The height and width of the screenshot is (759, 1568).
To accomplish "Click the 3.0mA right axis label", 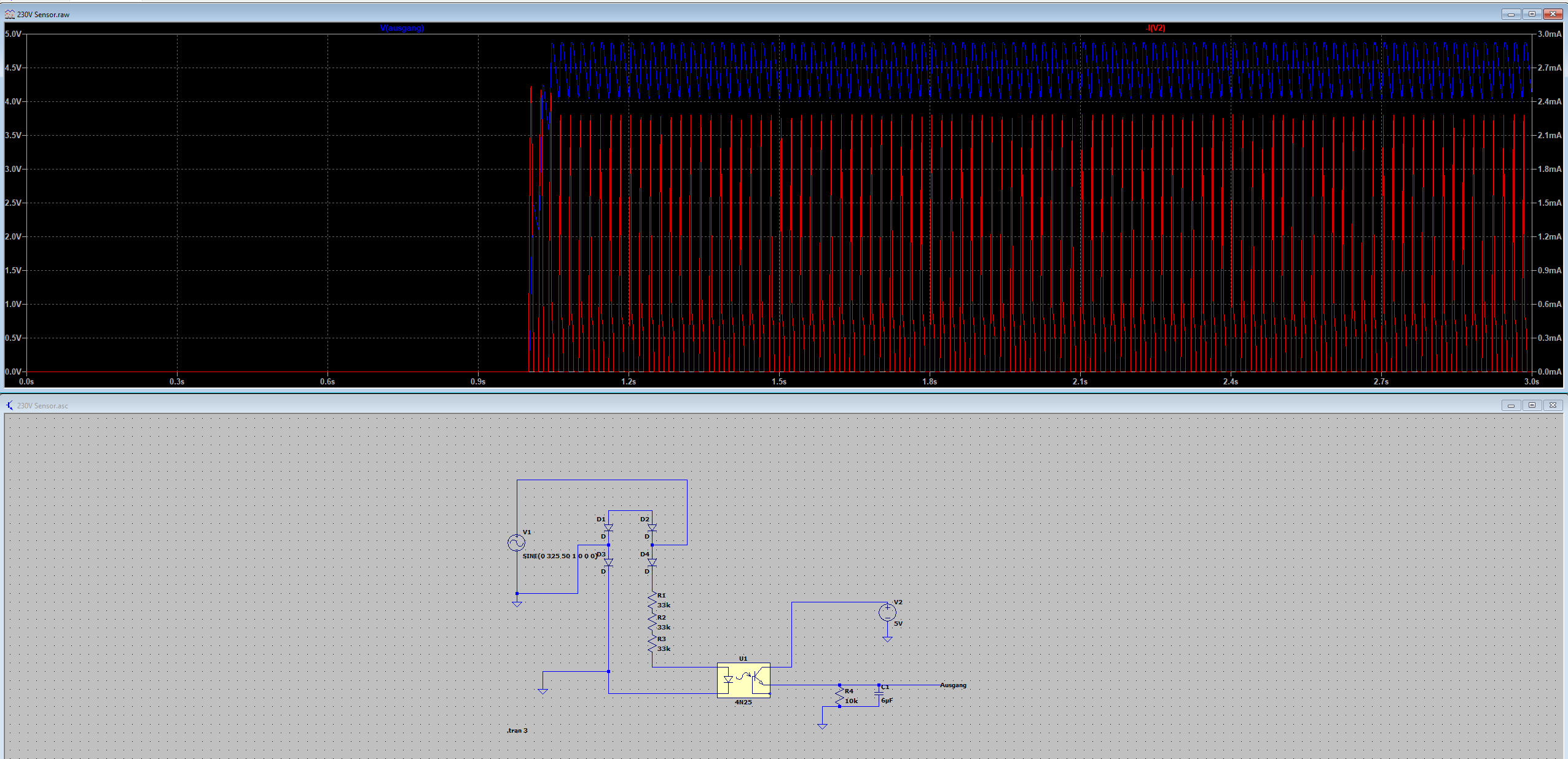I will pyautogui.click(x=1550, y=34).
